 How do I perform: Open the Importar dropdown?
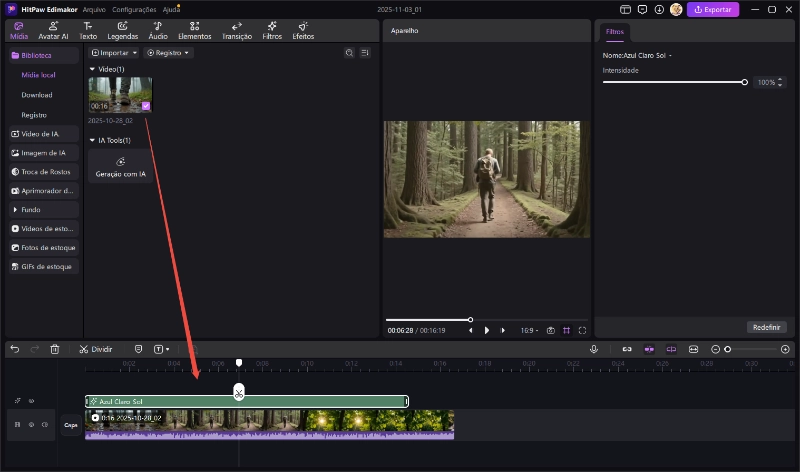113,52
